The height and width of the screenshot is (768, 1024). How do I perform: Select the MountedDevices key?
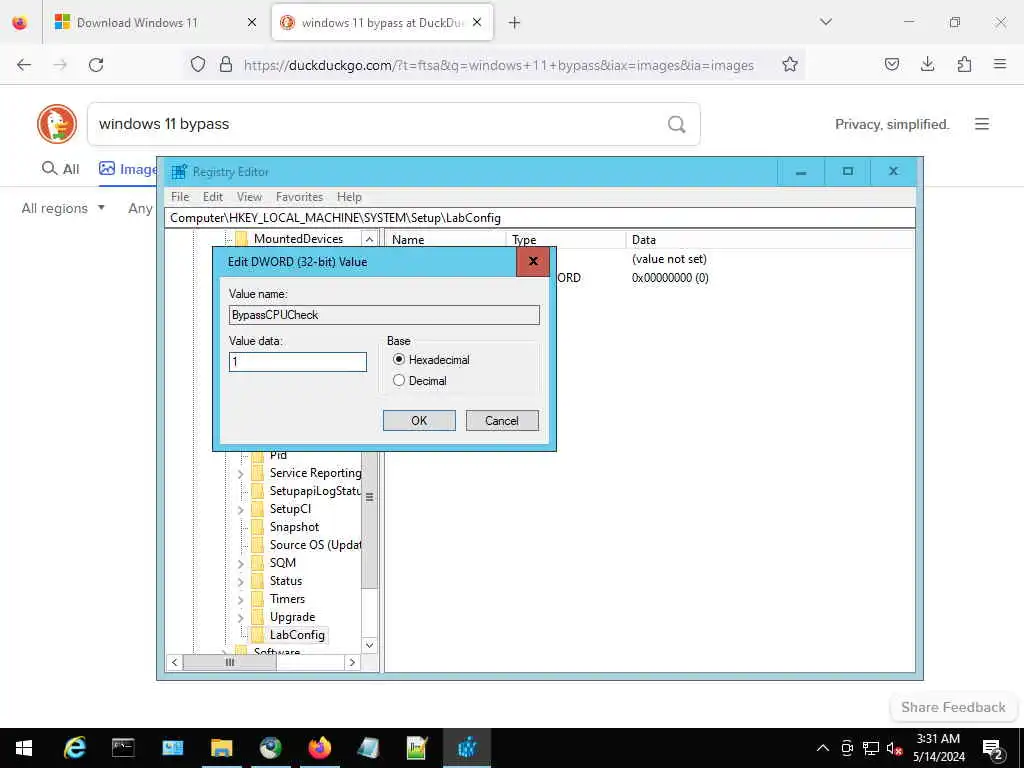click(298, 239)
